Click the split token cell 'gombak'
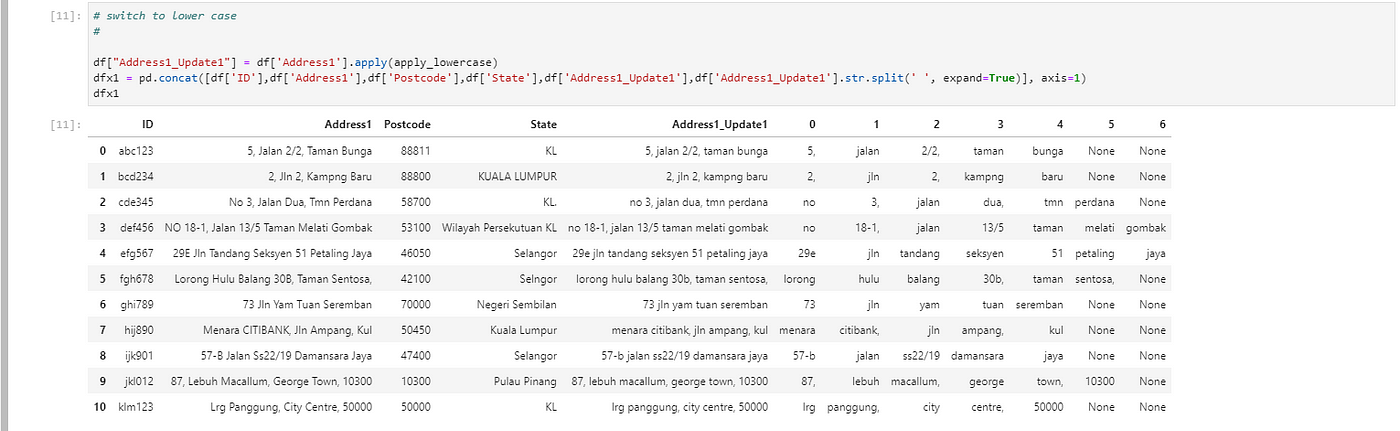 [1146, 228]
